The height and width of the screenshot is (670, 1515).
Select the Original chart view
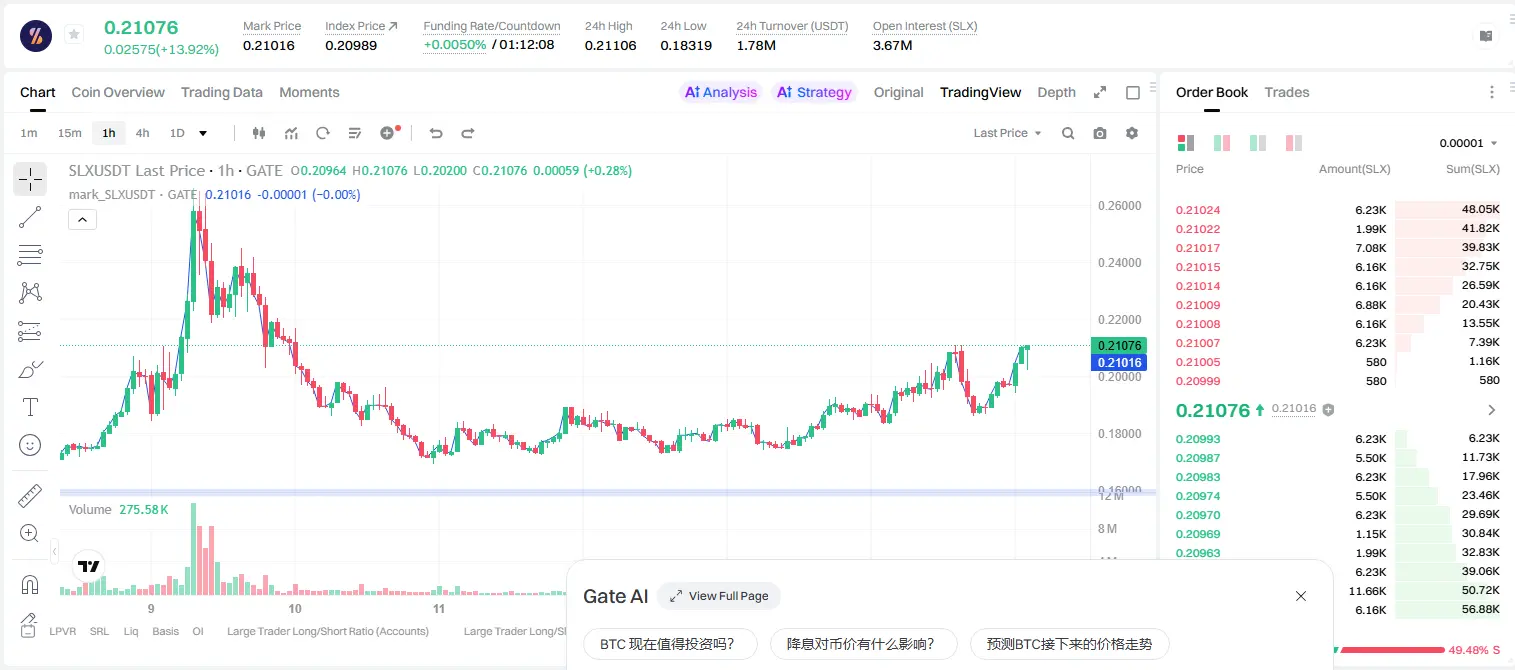[x=898, y=92]
